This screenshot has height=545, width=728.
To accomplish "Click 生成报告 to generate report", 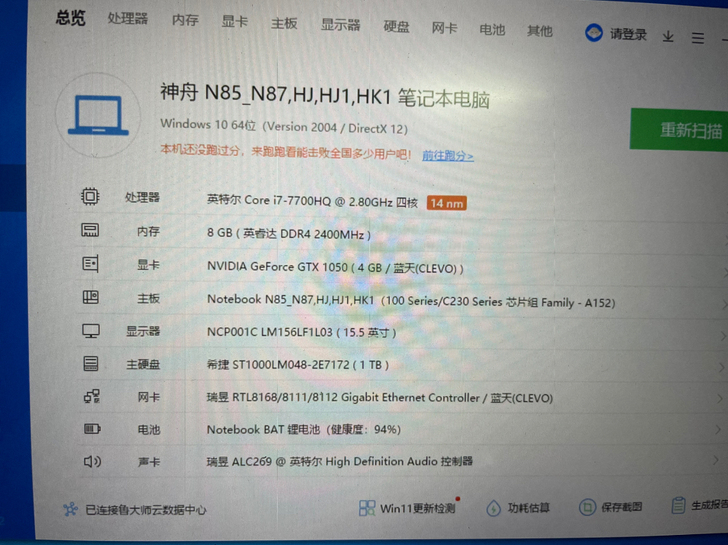I will (709, 506).
